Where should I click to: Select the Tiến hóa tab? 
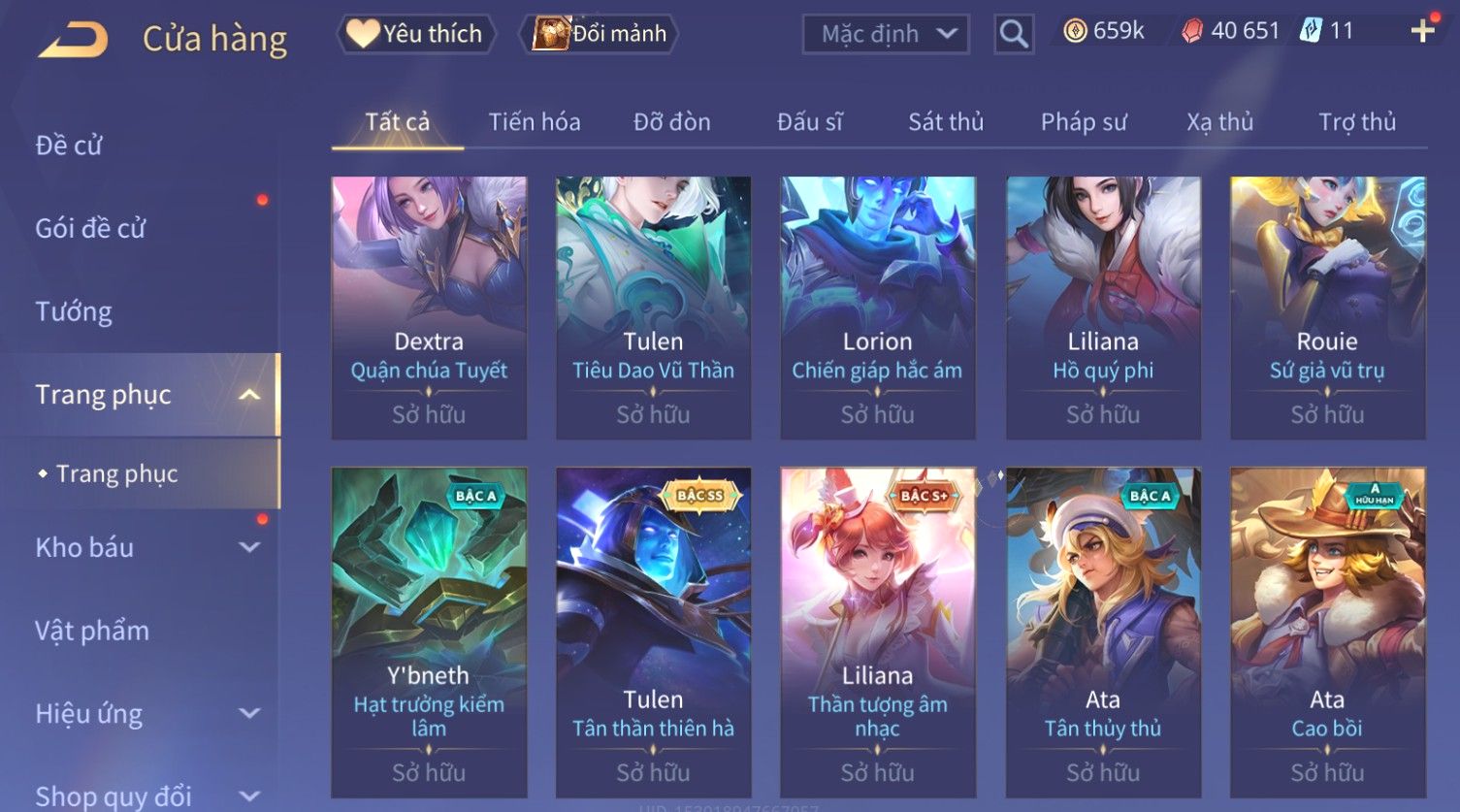[535, 122]
